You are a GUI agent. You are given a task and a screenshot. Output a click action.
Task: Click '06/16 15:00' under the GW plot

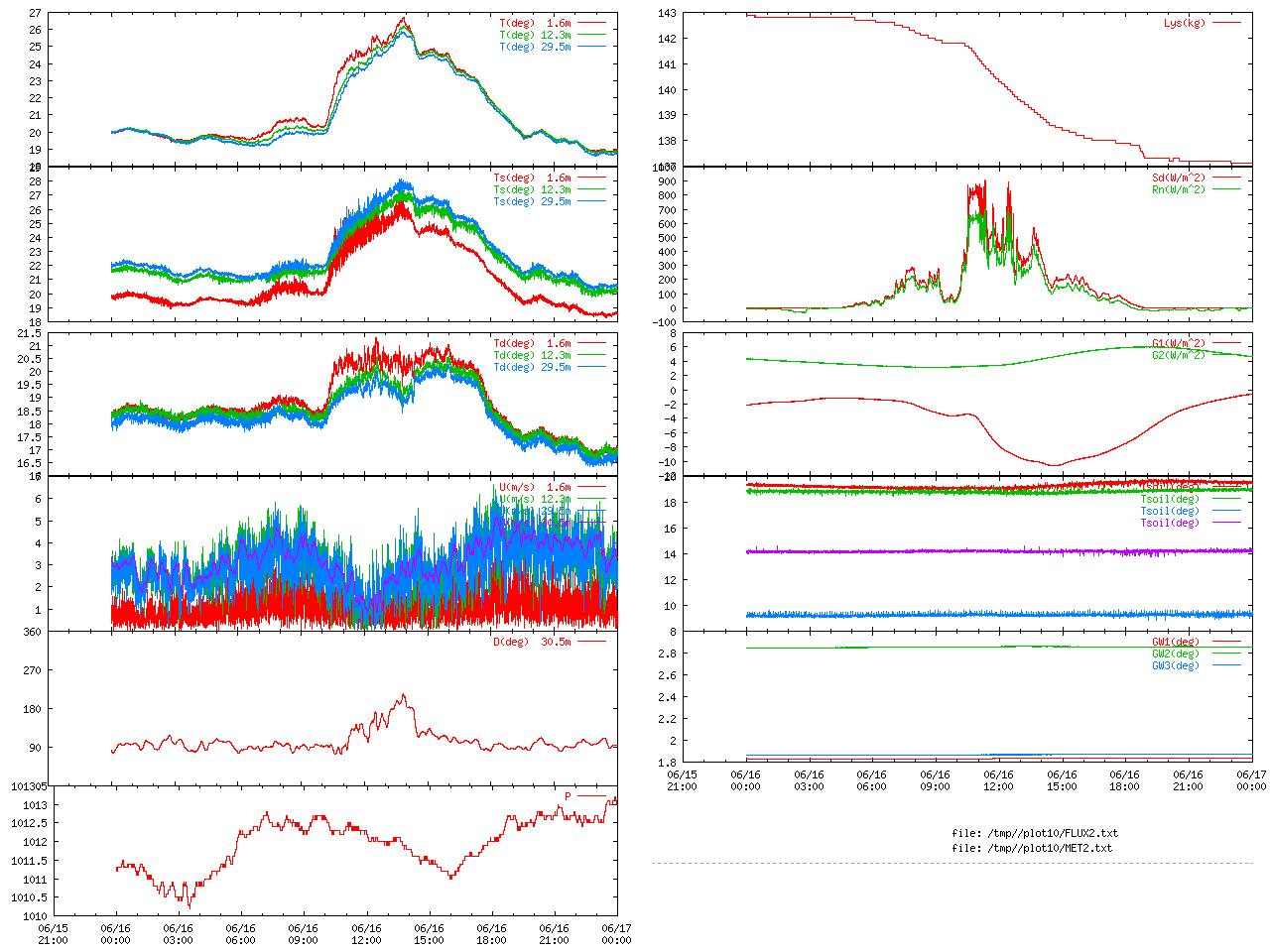tap(1062, 780)
